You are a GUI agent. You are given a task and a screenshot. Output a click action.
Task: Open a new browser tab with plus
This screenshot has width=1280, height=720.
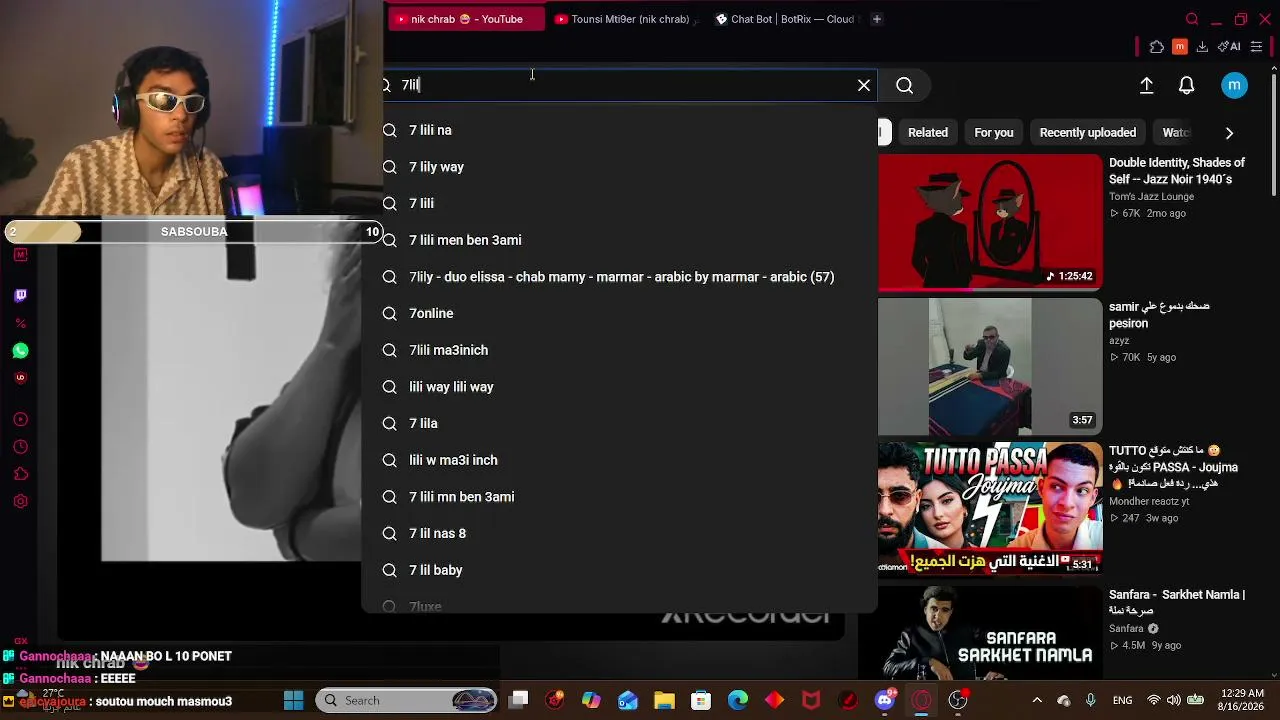pos(876,19)
